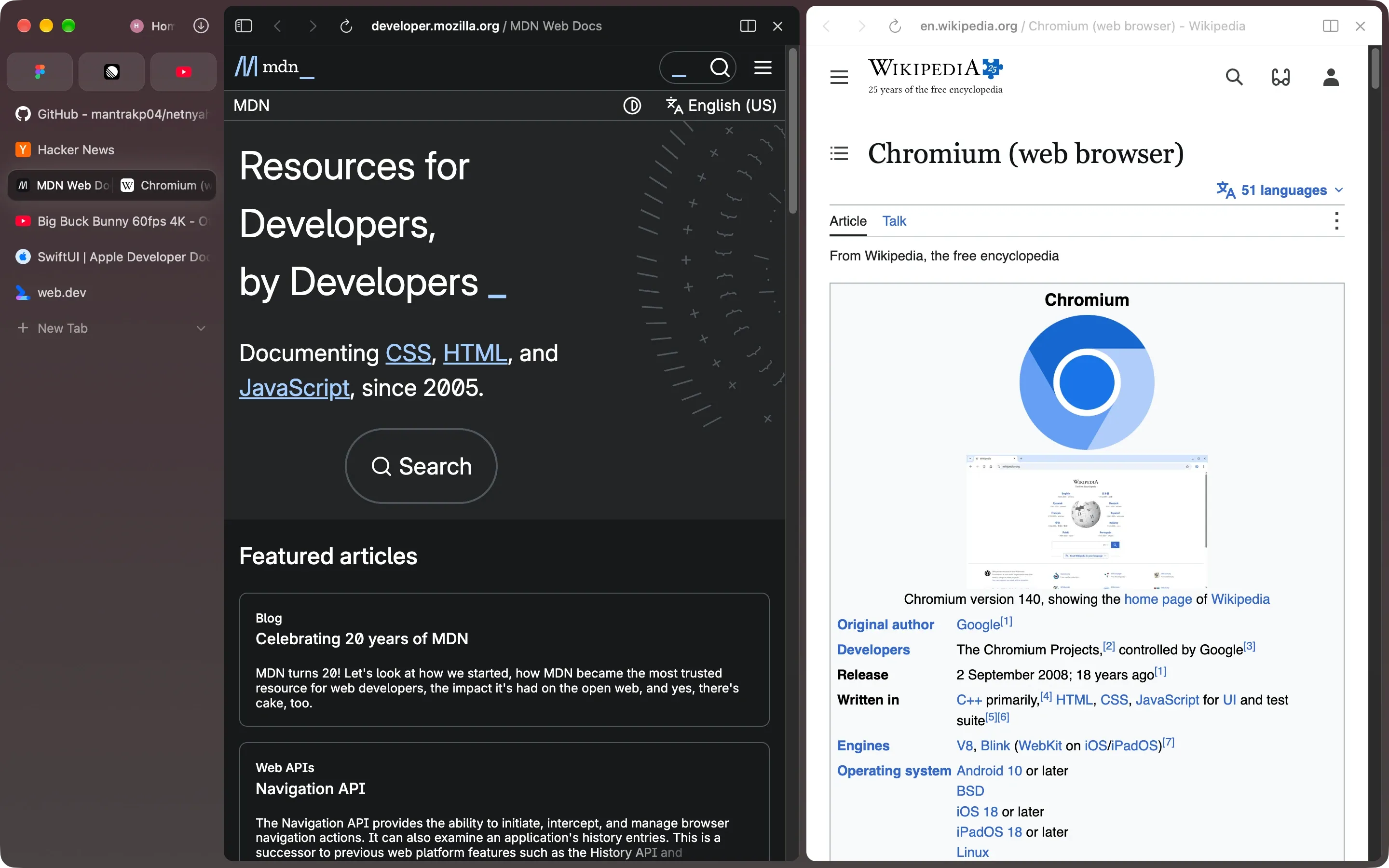Follow the Operating system infobox label

894,771
